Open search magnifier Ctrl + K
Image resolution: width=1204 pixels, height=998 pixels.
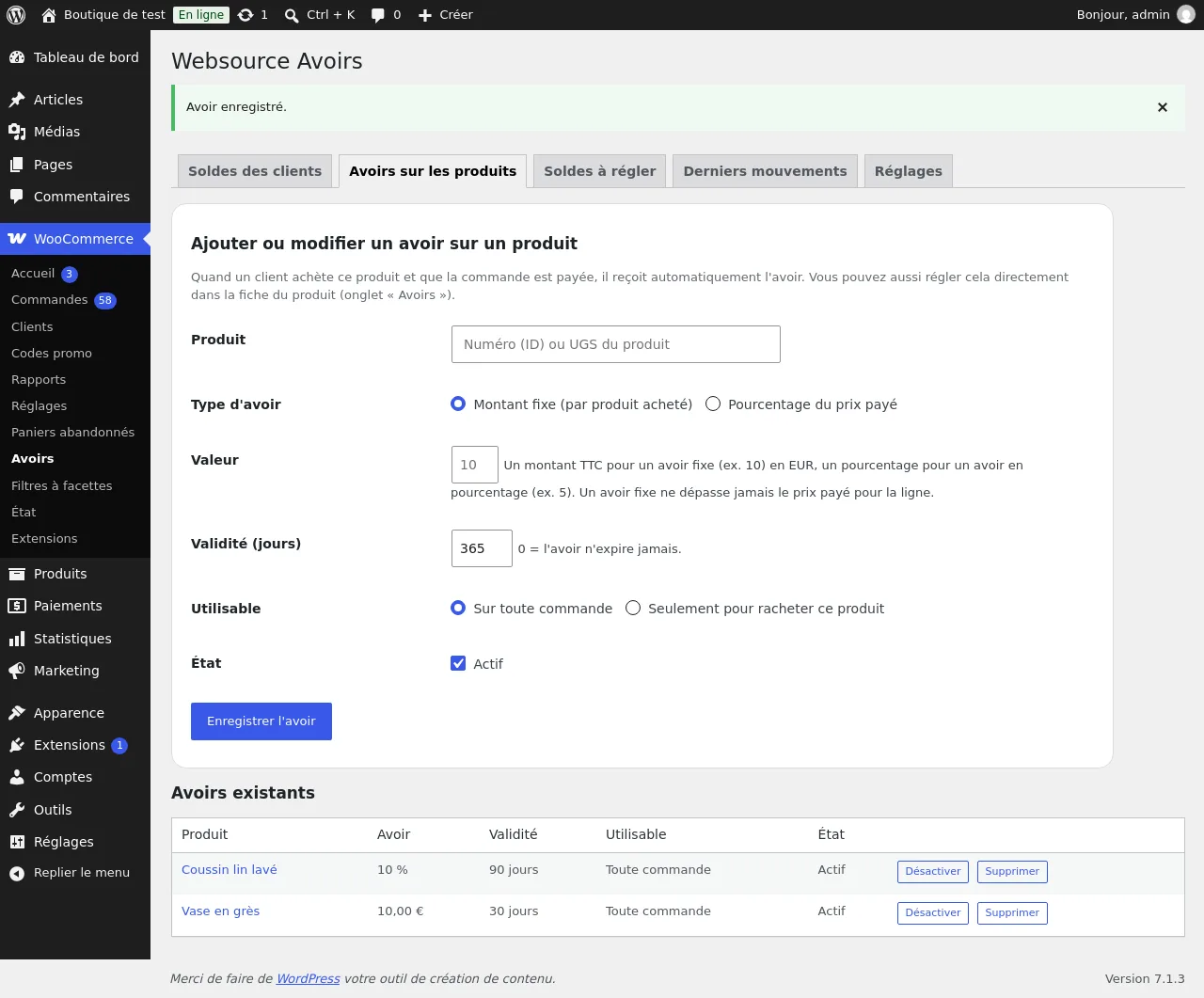click(x=292, y=15)
